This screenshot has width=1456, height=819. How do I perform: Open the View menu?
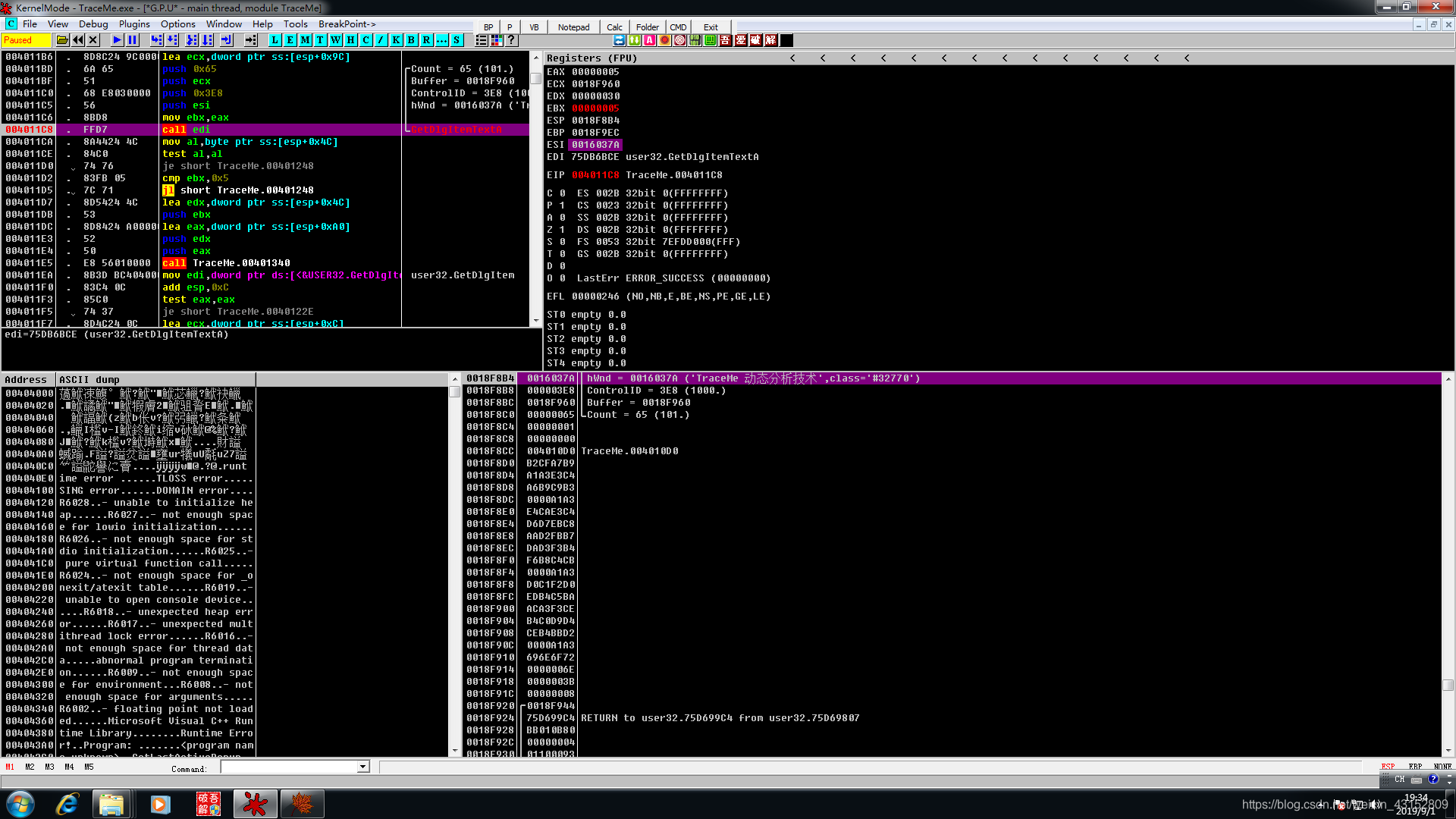[58, 24]
